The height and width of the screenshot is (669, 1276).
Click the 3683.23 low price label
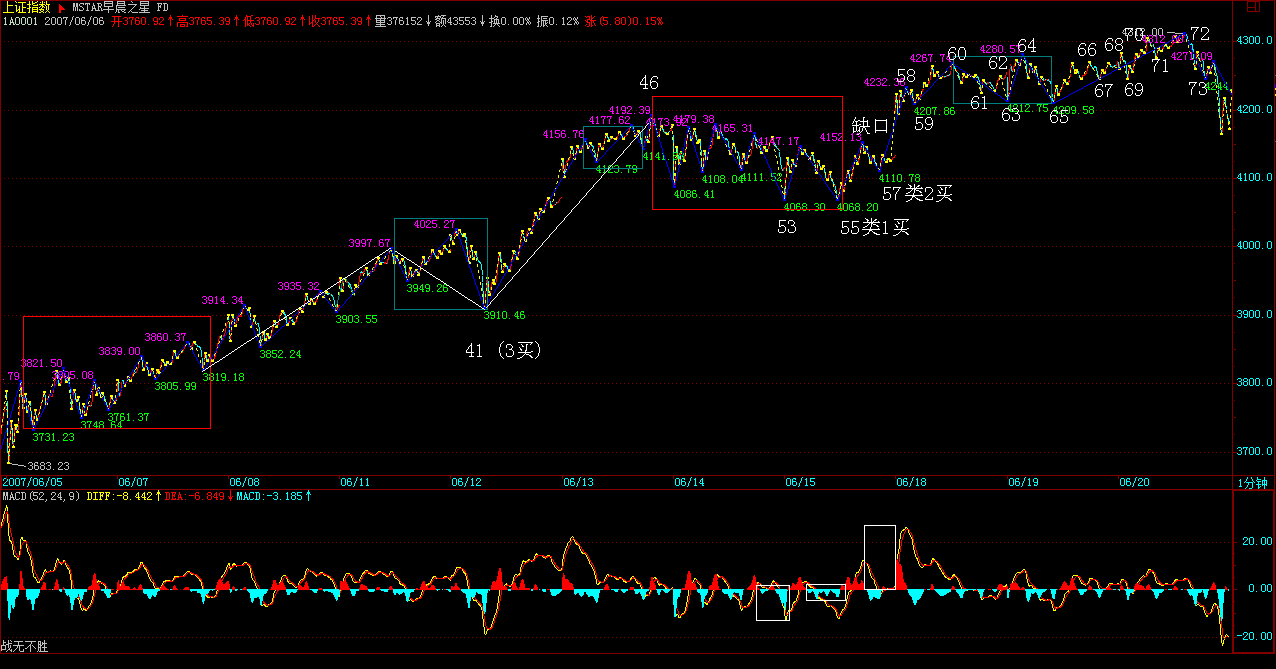[50, 466]
